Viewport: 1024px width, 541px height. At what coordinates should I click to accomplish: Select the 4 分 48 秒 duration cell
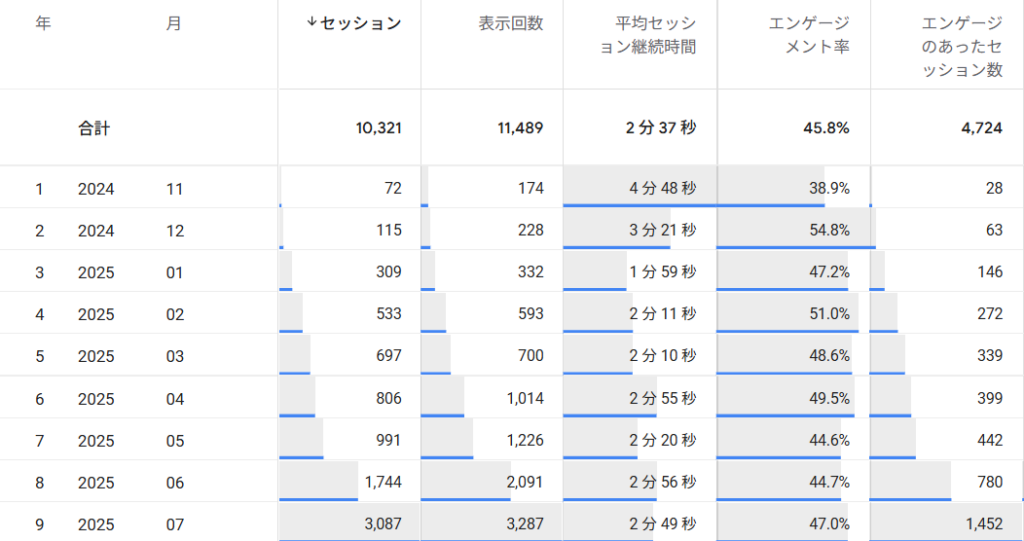click(x=640, y=188)
